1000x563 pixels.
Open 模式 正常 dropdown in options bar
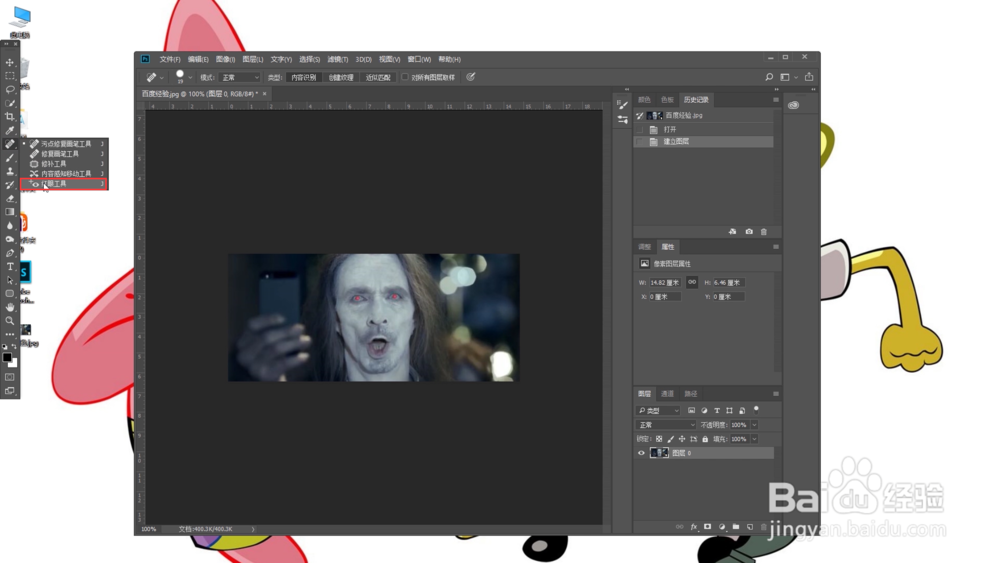[240, 77]
